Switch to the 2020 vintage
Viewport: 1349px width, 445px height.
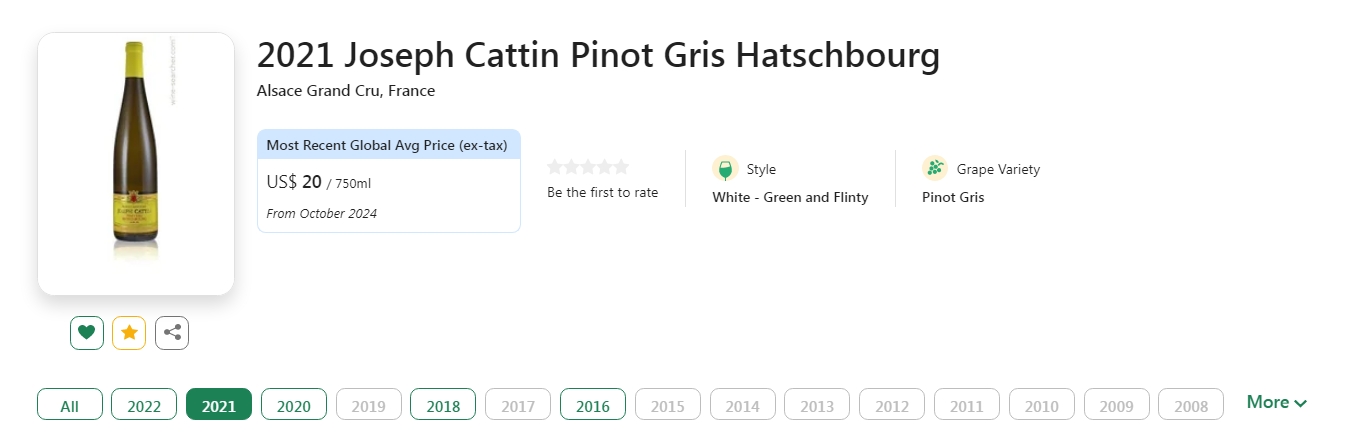click(x=294, y=405)
